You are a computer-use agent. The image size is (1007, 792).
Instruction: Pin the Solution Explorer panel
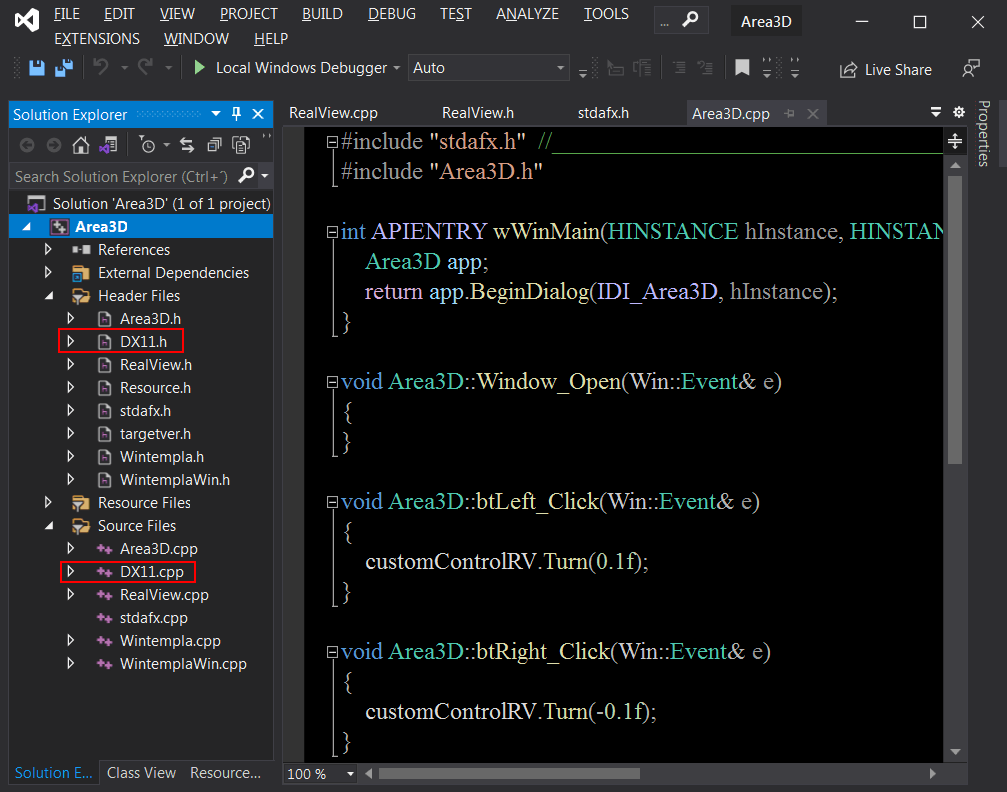point(236,114)
